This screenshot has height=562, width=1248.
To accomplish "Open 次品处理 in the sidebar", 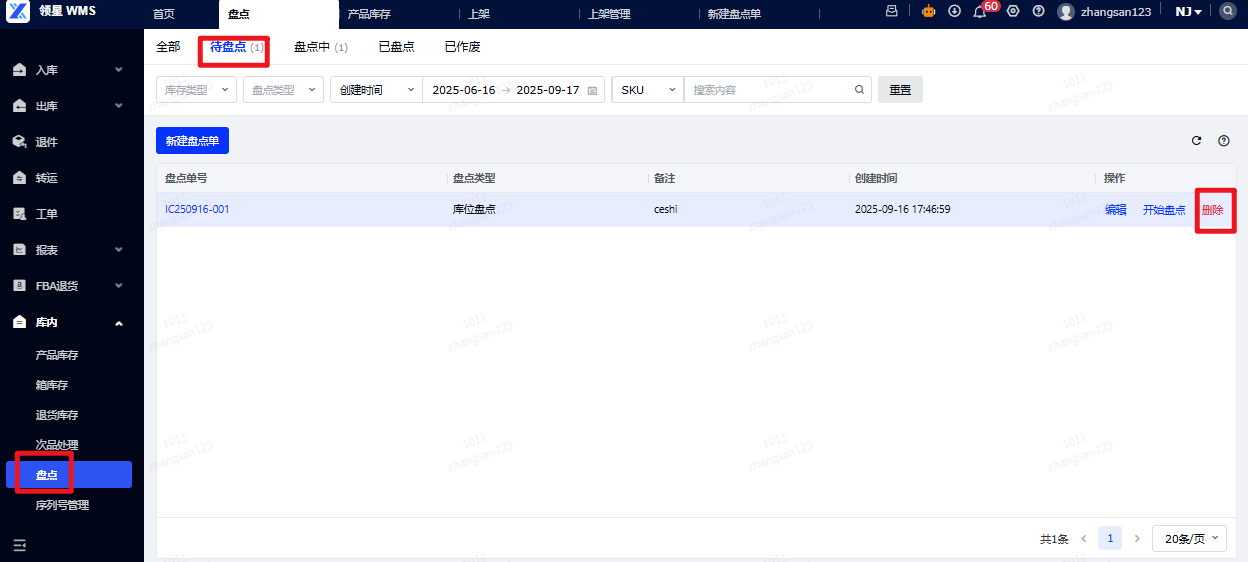I will 57,445.
